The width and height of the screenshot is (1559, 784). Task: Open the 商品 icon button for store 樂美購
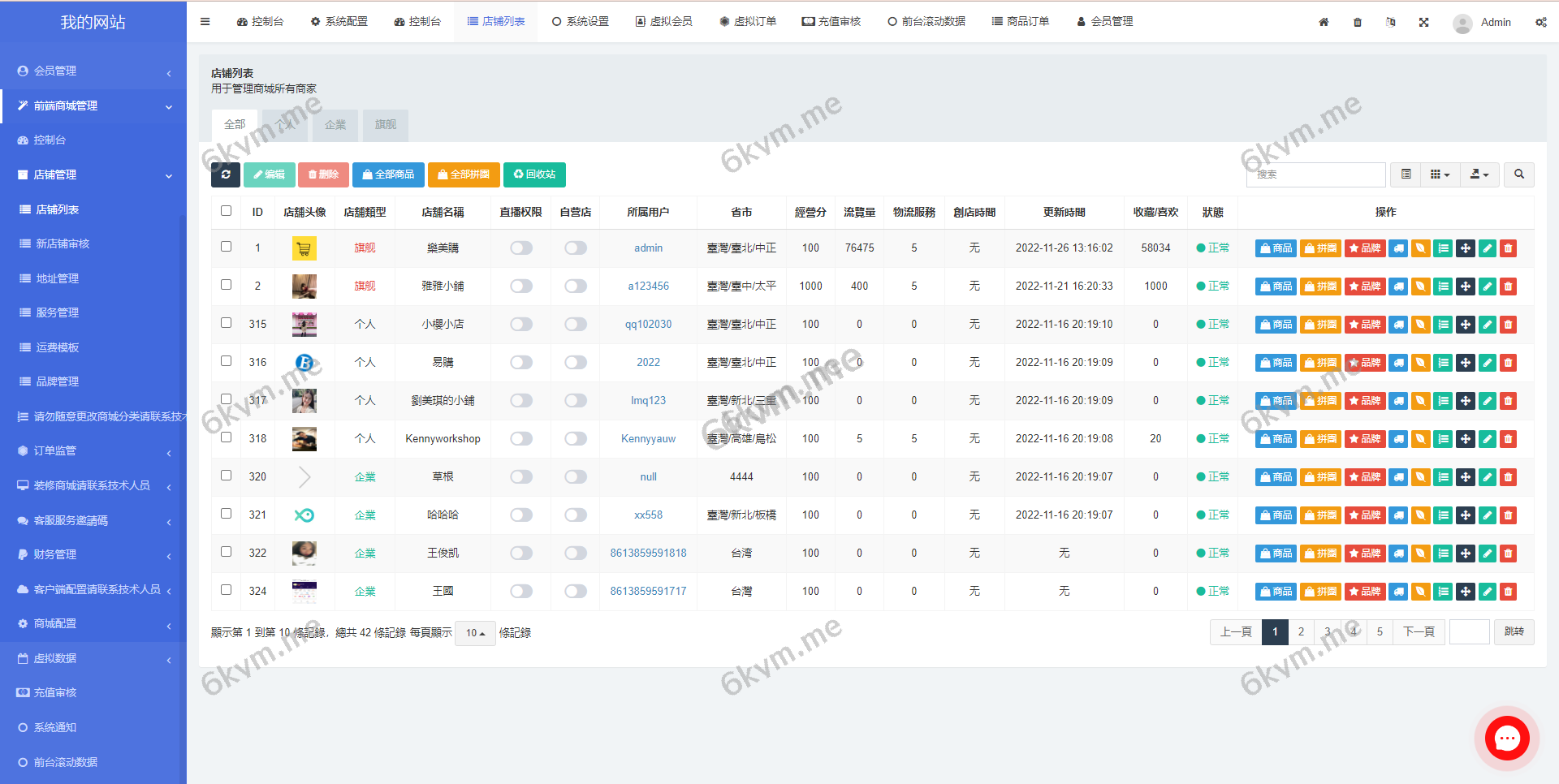(x=1276, y=248)
